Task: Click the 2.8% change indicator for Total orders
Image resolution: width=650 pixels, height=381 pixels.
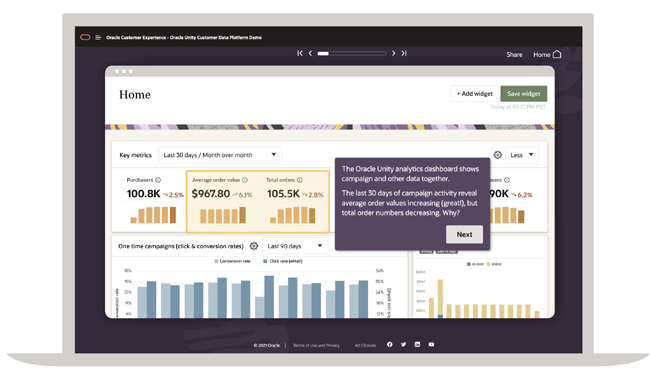Action: click(313, 194)
